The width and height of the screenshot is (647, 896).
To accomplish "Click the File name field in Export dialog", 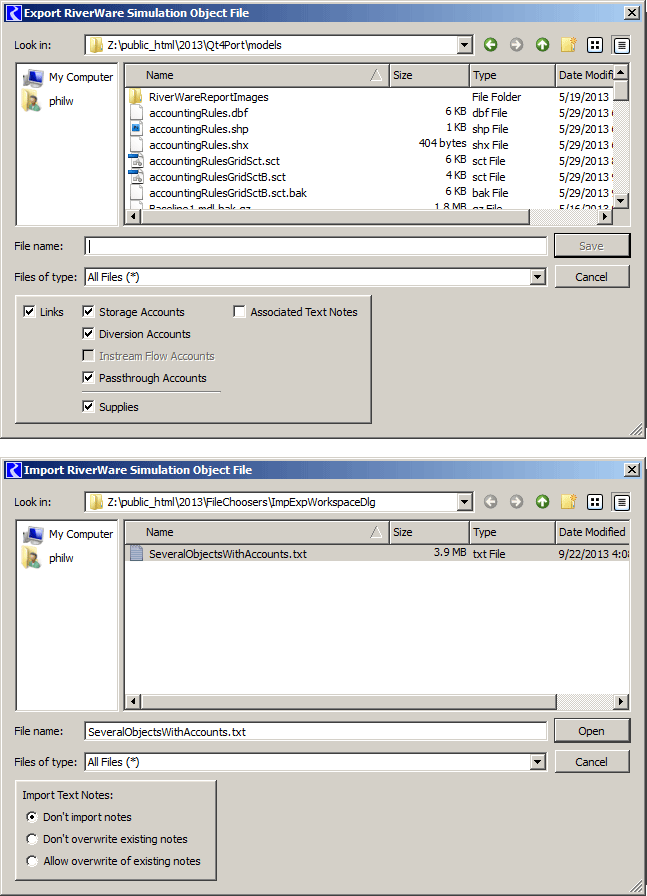I will click(315, 246).
